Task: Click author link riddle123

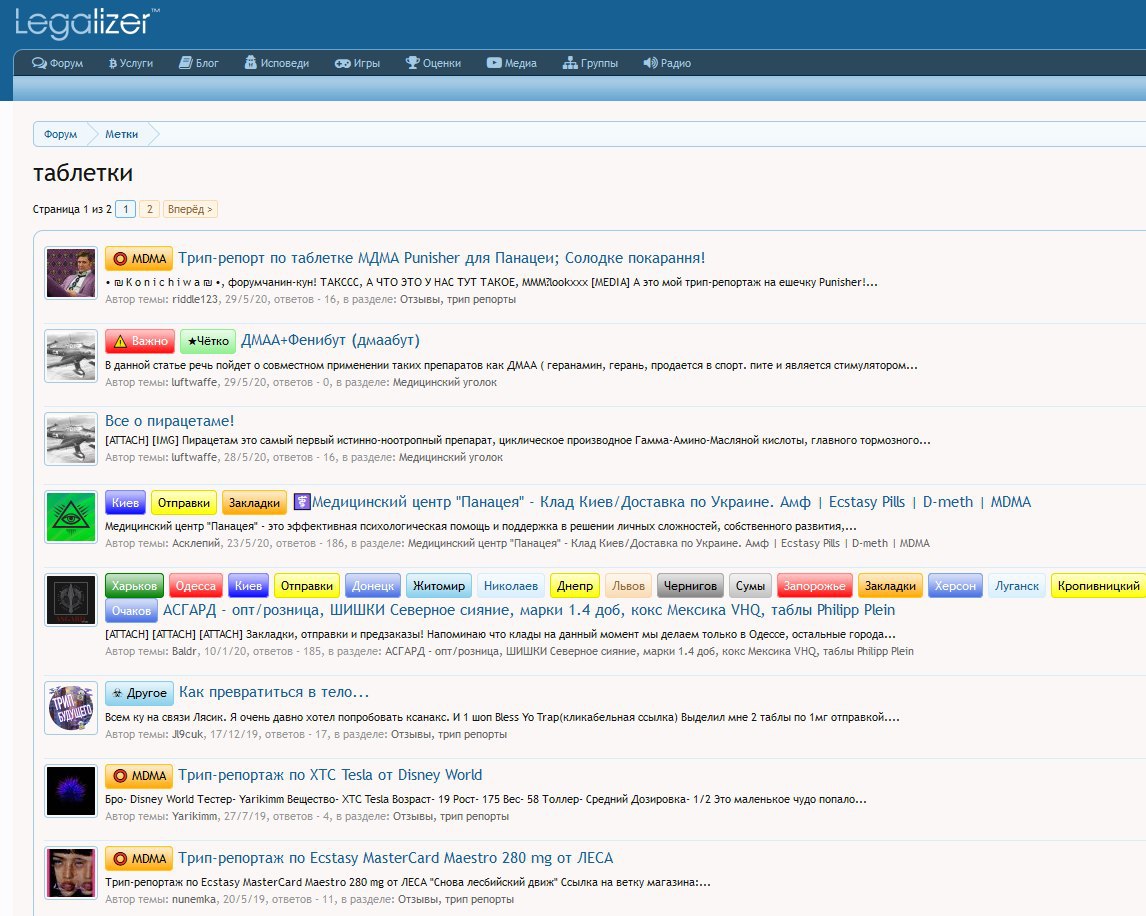Action: 195,300
